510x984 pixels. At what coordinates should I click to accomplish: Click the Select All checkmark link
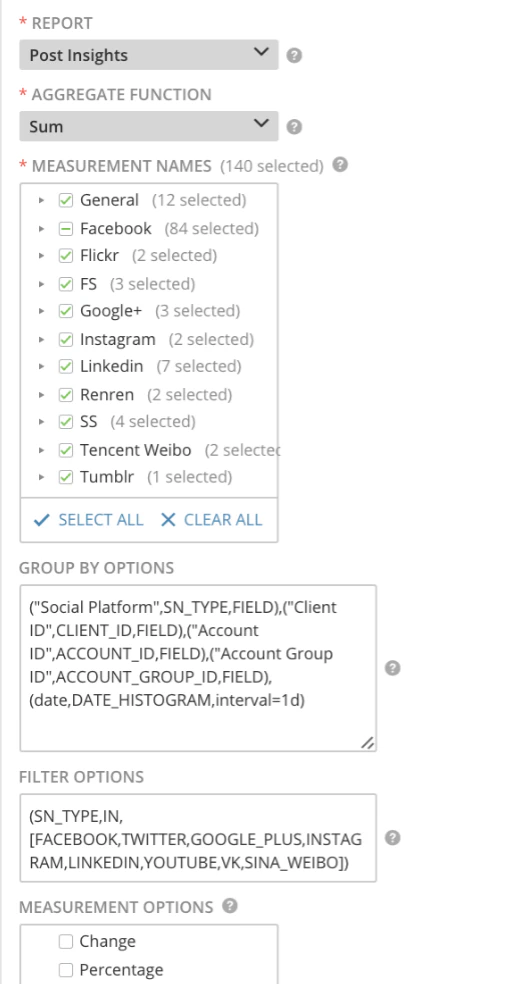point(88,520)
